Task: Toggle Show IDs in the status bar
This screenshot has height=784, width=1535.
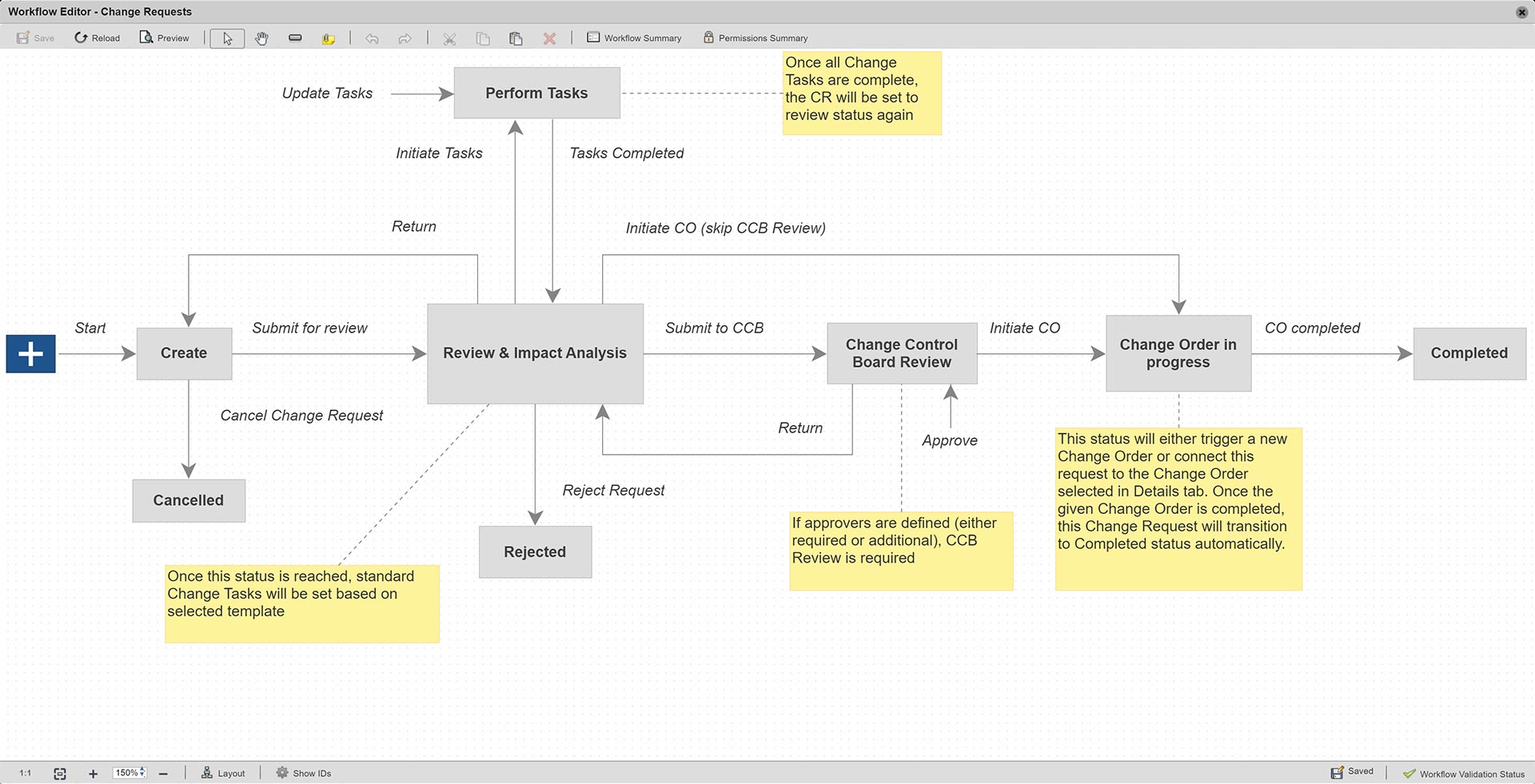Action: click(304, 773)
